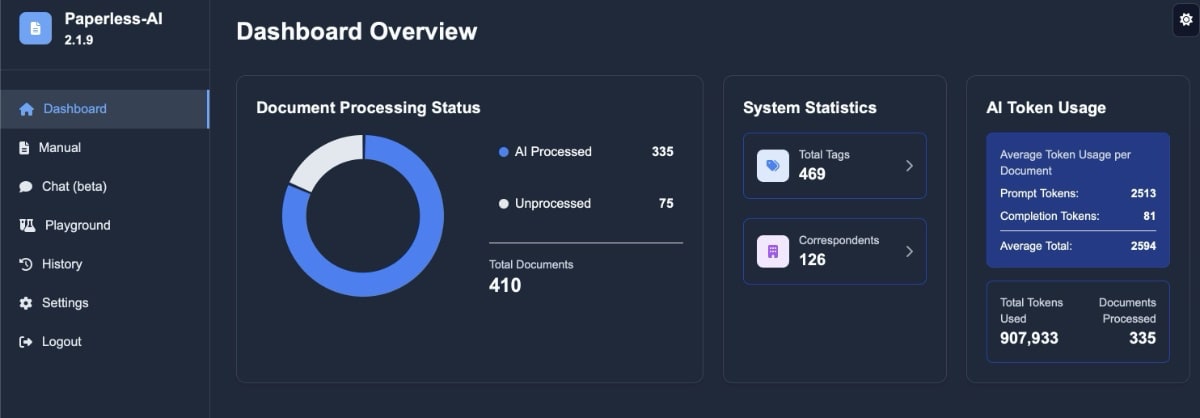Open the Playground menu item
The width and height of the screenshot is (1200, 418).
[x=105, y=226]
